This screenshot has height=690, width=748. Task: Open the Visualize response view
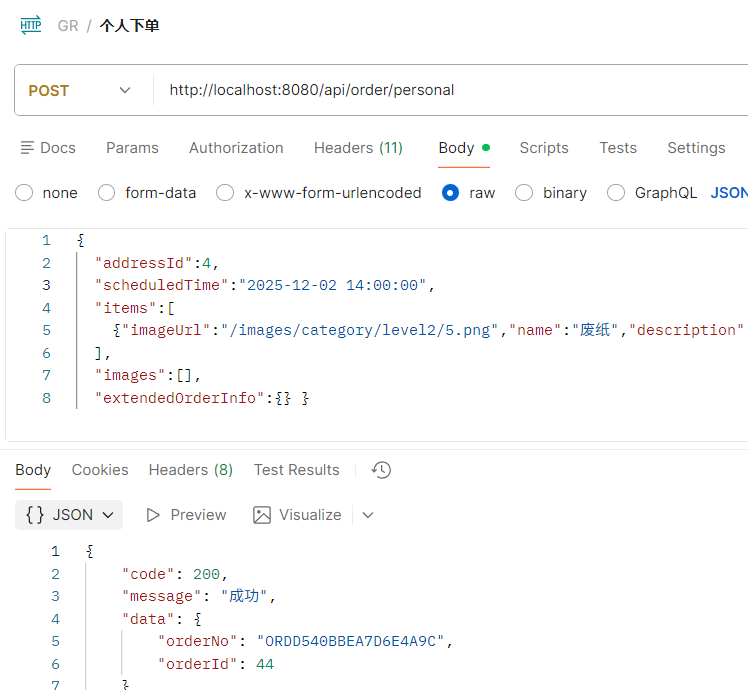[297, 515]
